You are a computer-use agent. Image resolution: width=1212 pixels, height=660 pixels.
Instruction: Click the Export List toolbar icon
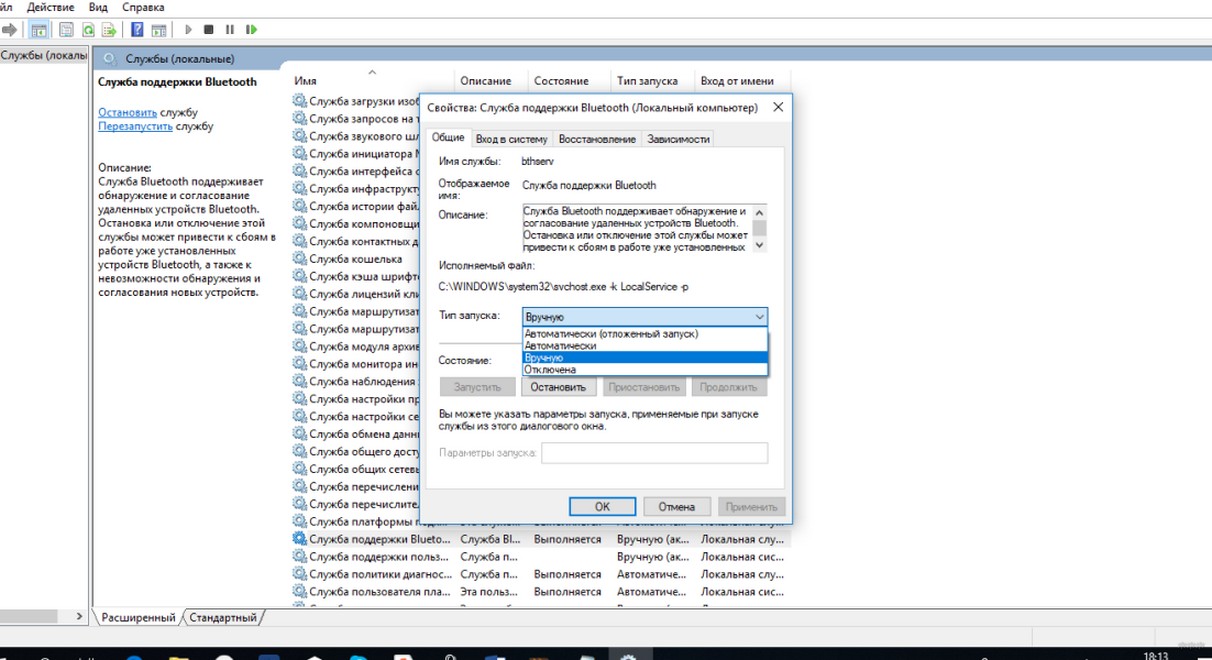(x=109, y=30)
